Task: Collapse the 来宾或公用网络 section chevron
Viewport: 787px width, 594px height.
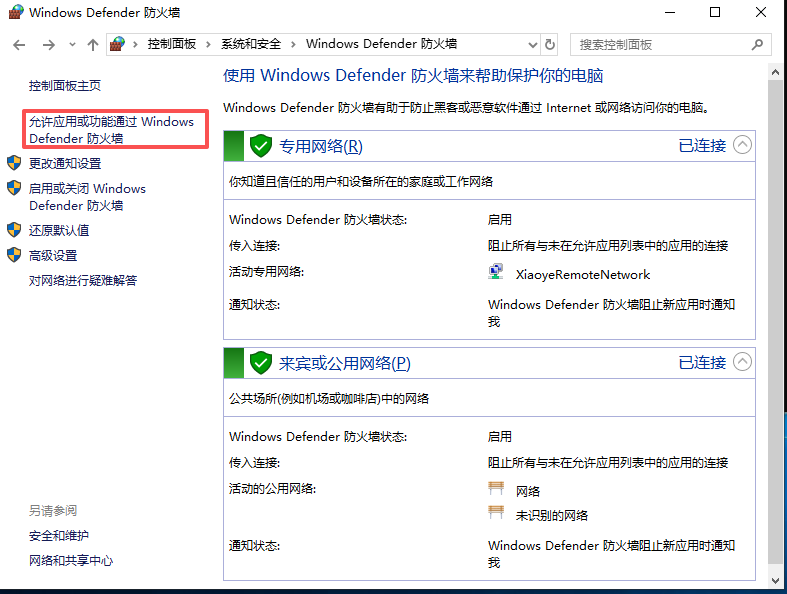Action: (x=742, y=361)
